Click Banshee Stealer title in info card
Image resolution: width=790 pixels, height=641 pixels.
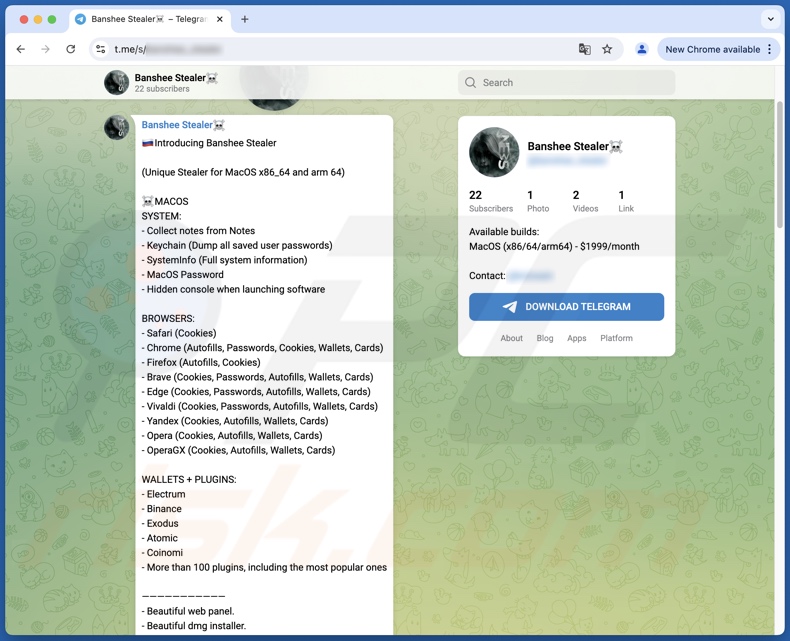pos(575,146)
